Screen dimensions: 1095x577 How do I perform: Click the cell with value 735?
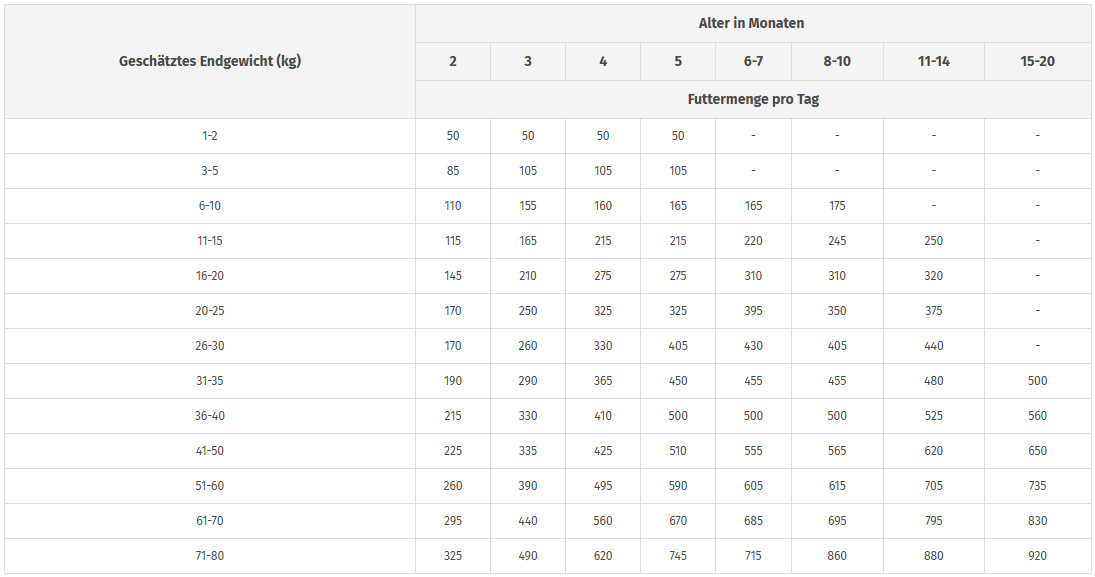(1037, 486)
